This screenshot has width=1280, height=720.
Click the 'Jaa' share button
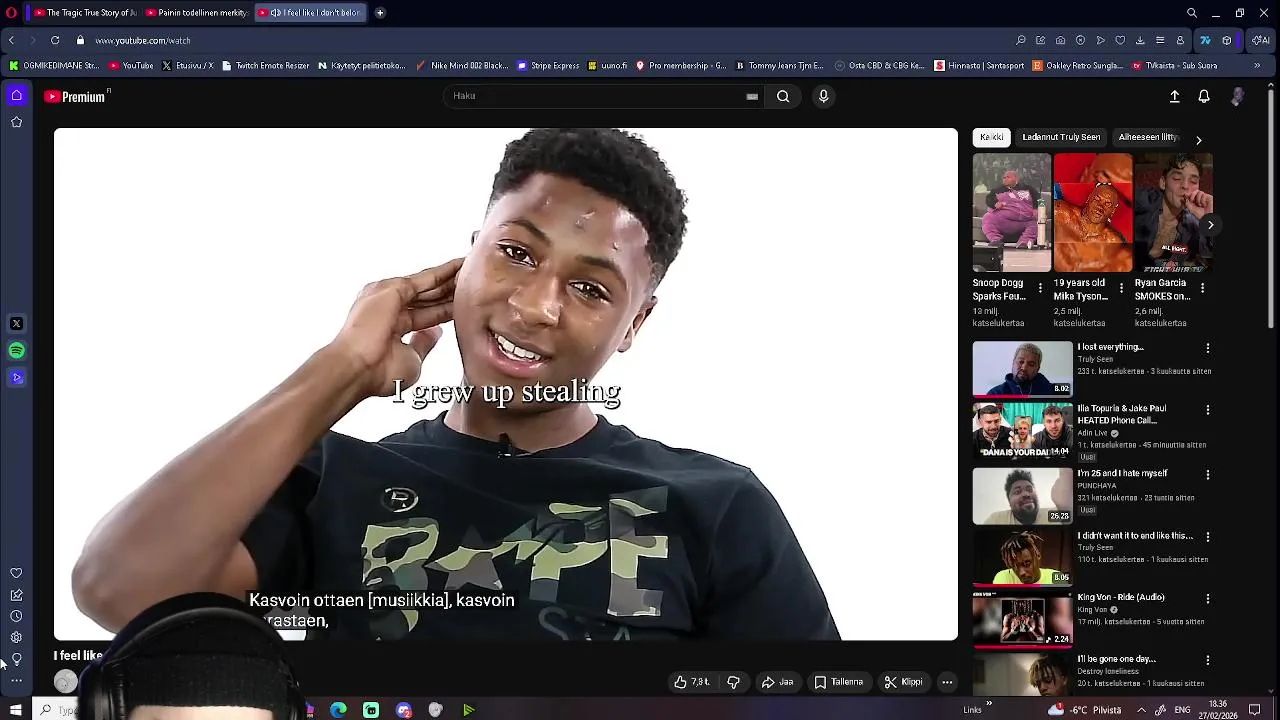(x=777, y=682)
